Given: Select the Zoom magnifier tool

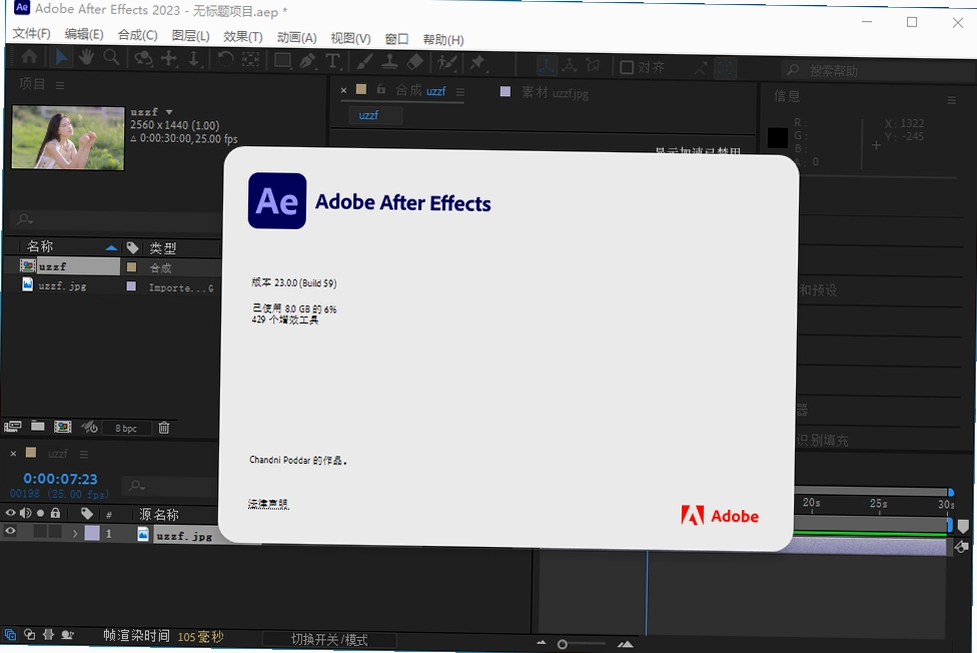Looking at the screenshot, I should pyautogui.click(x=111, y=58).
